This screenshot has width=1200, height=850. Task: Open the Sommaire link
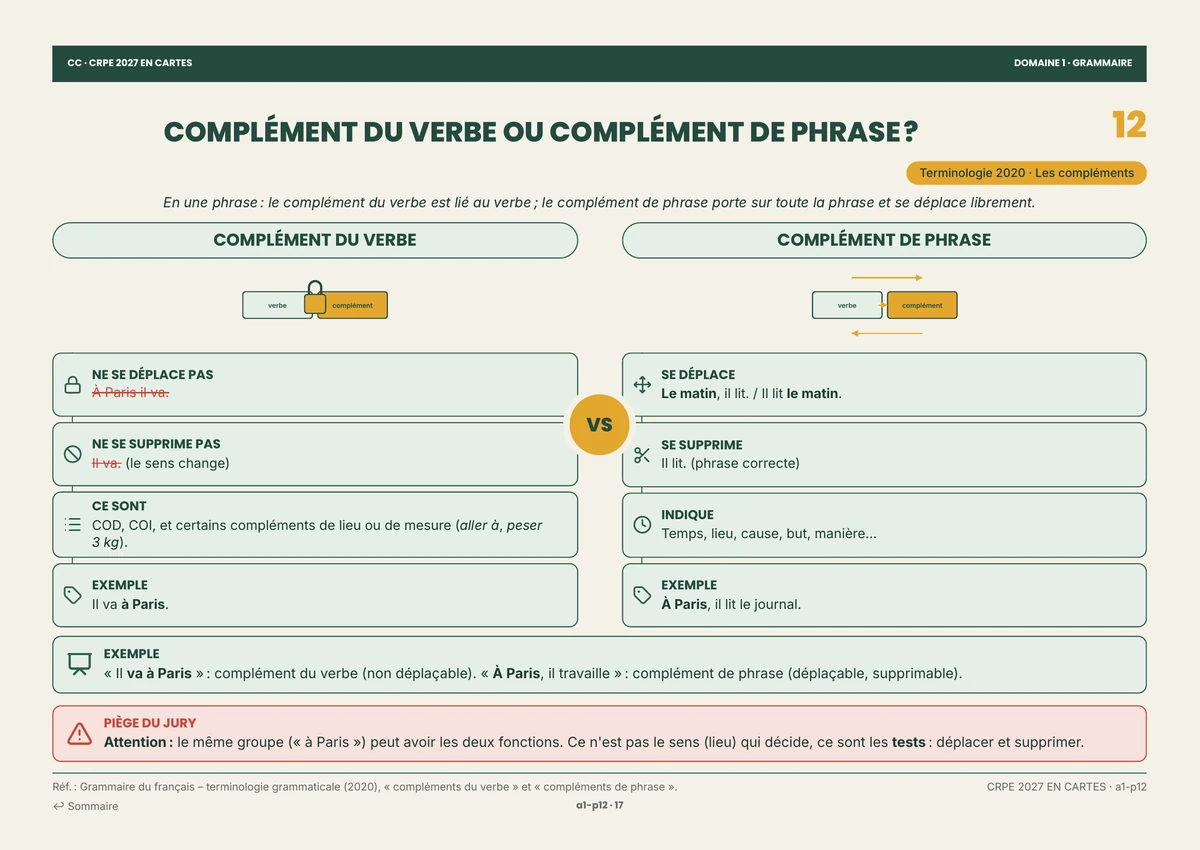click(x=86, y=806)
